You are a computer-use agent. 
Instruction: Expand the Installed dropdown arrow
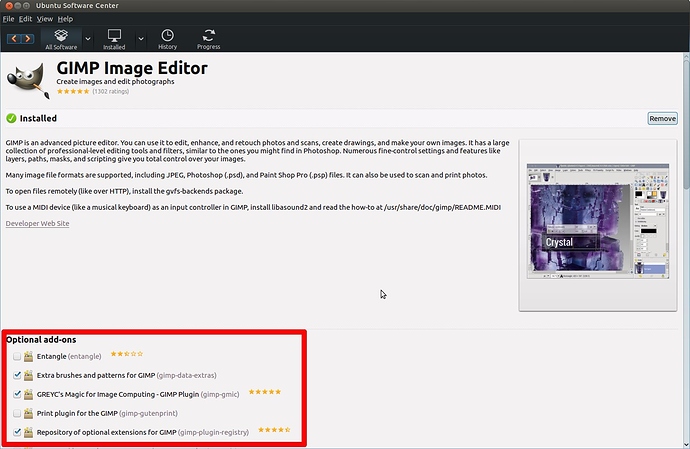(x=141, y=39)
